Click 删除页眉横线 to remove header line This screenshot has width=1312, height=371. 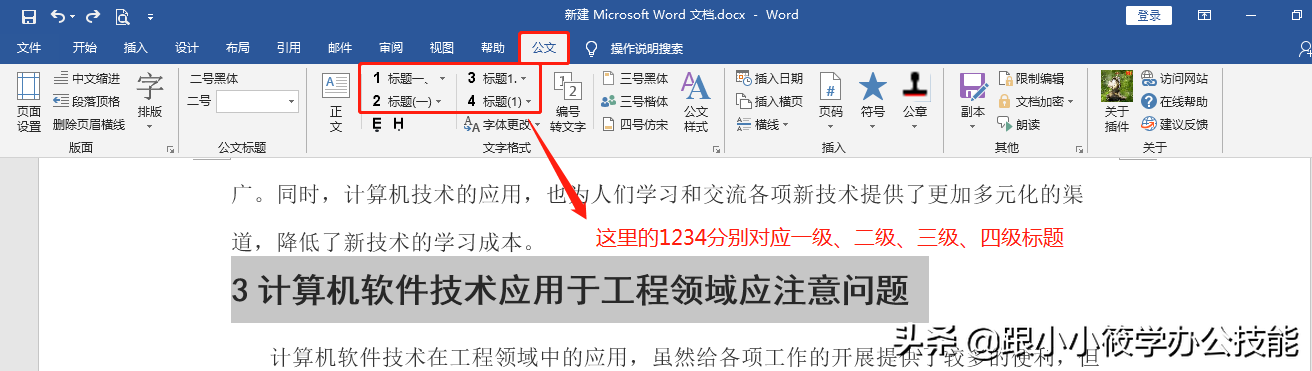89,124
